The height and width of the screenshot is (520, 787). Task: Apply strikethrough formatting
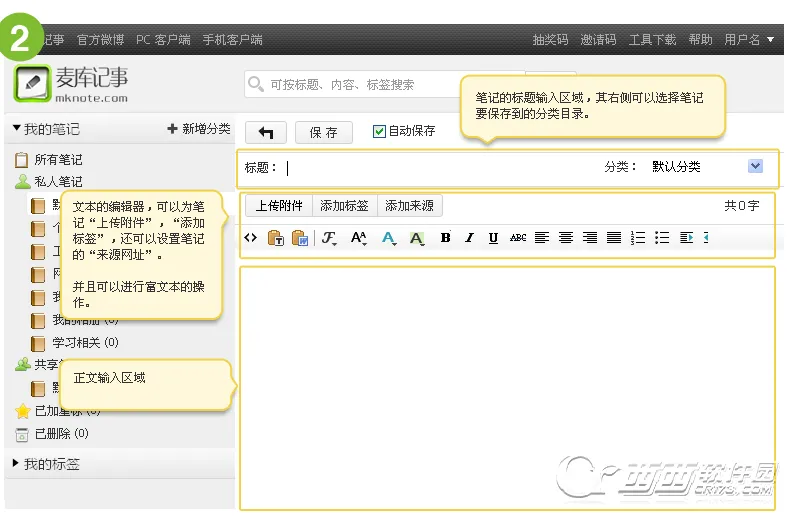[517, 237]
